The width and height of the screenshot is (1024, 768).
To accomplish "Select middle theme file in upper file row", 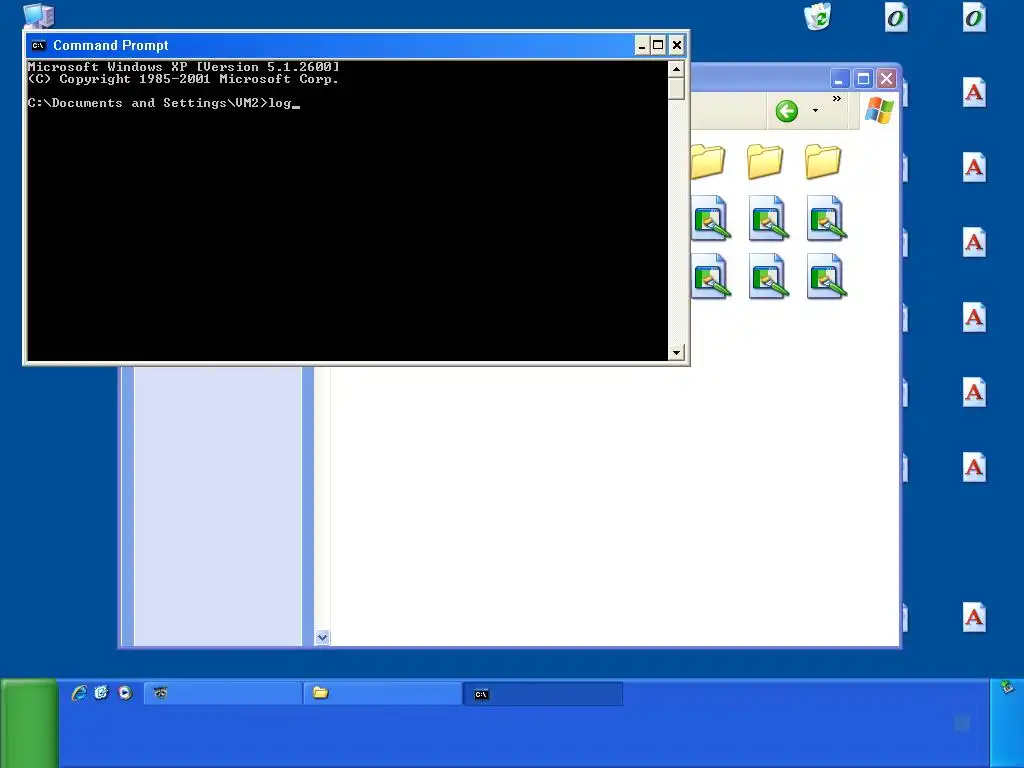I will (769, 218).
